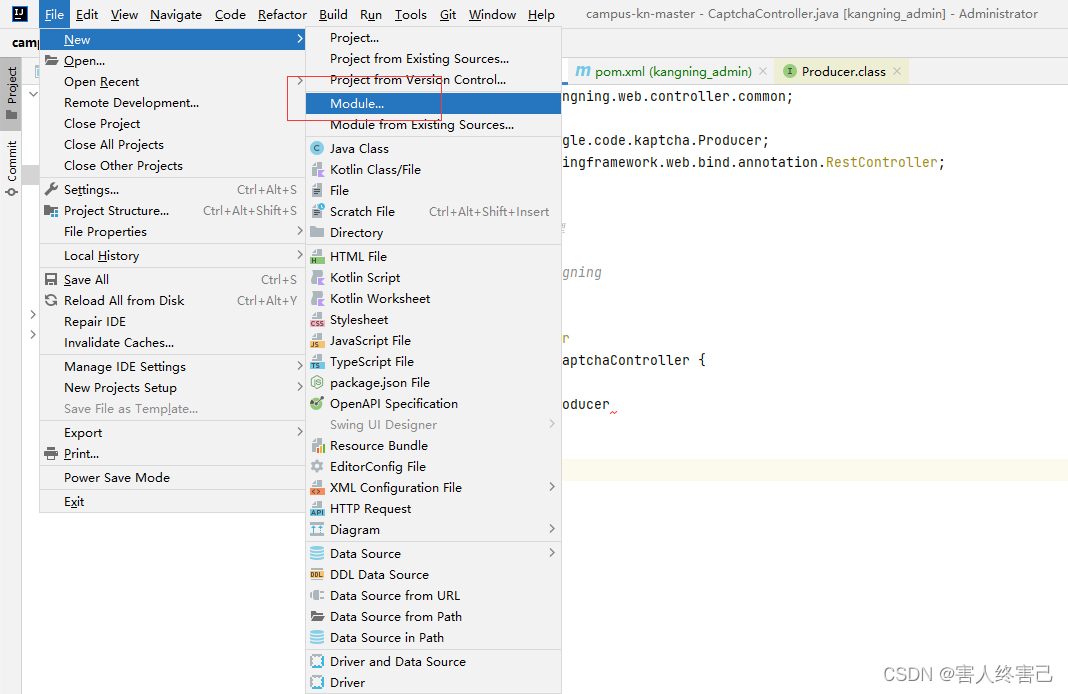The width and height of the screenshot is (1068, 694).
Task: Click the JavaScript File icon
Action: pyautogui.click(x=317, y=341)
